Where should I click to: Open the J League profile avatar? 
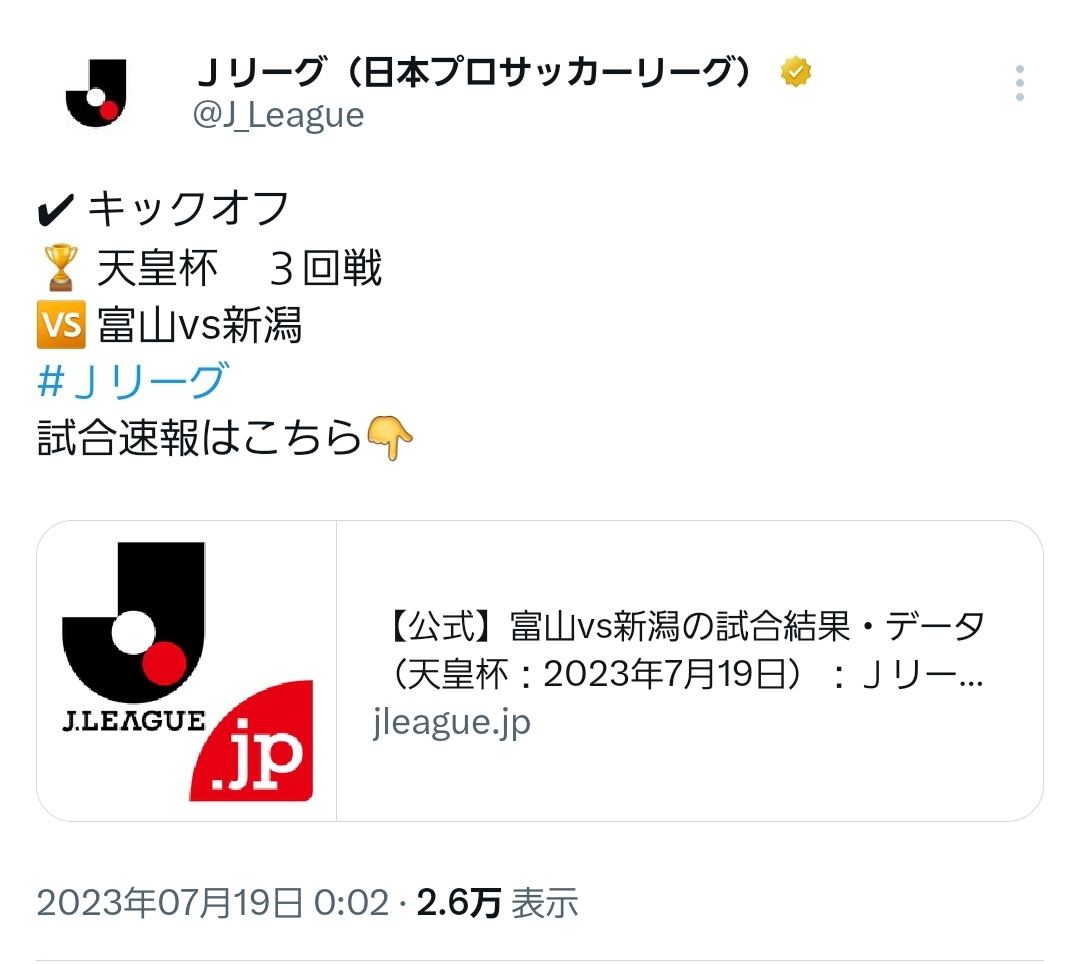click(96, 93)
